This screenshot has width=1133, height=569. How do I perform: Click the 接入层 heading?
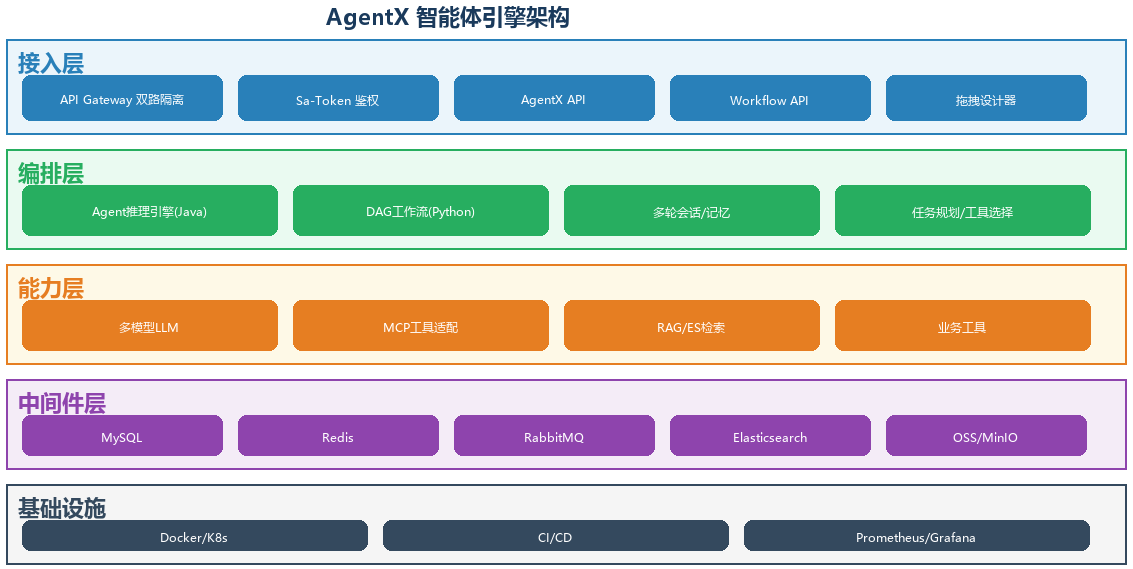tap(51, 64)
